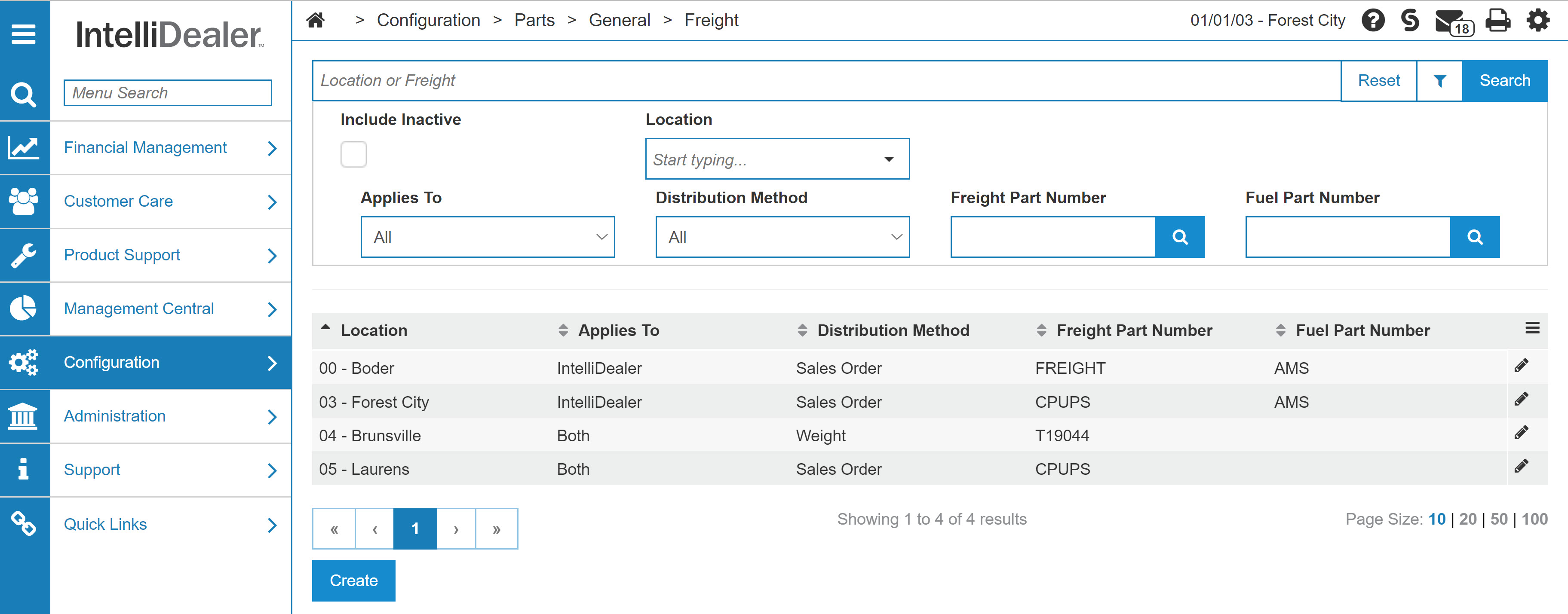The width and height of the screenshot is (1568, 614).
Task: Open the Distribution Method dropdown
Action: coord(782,237)
